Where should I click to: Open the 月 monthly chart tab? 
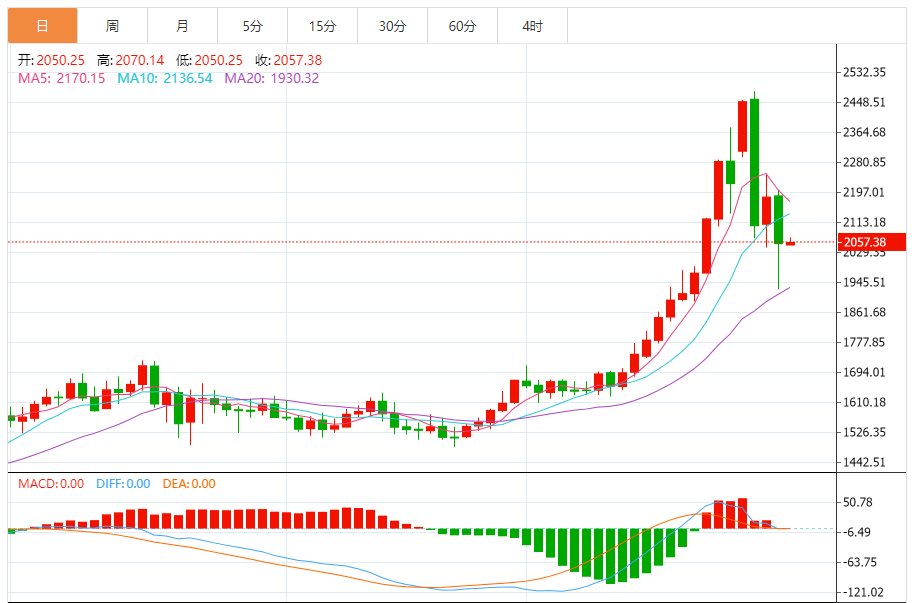[x=182, y=26]
